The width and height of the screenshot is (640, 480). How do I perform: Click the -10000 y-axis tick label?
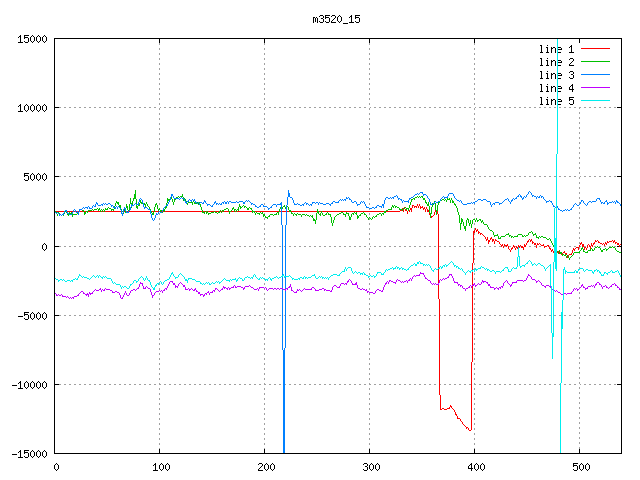[x=29, y=384]
